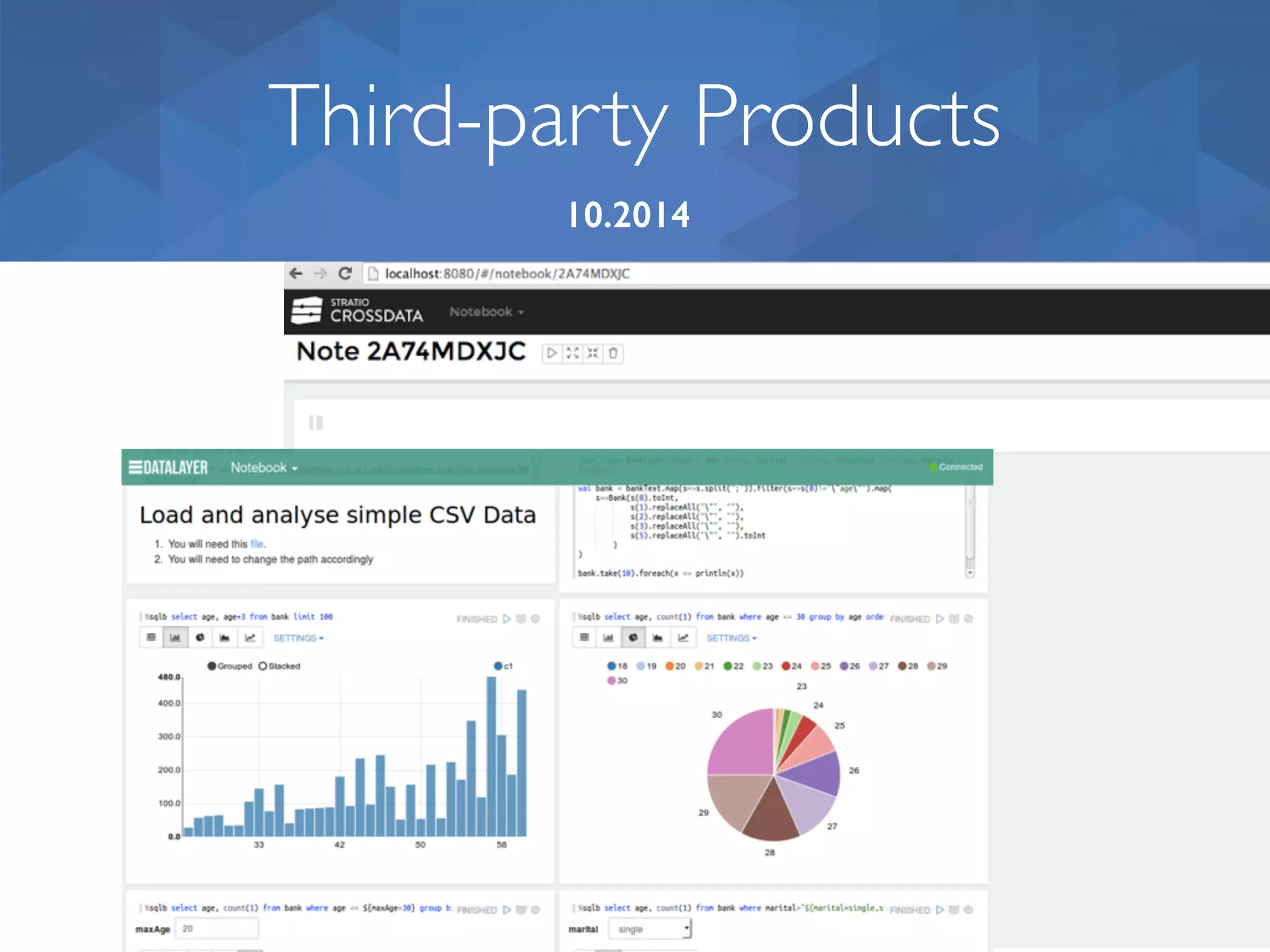Run the age+3 limit 100 paragraph
The height and width of the screenshot is (952, 1270).
click(x=507, y=619)
